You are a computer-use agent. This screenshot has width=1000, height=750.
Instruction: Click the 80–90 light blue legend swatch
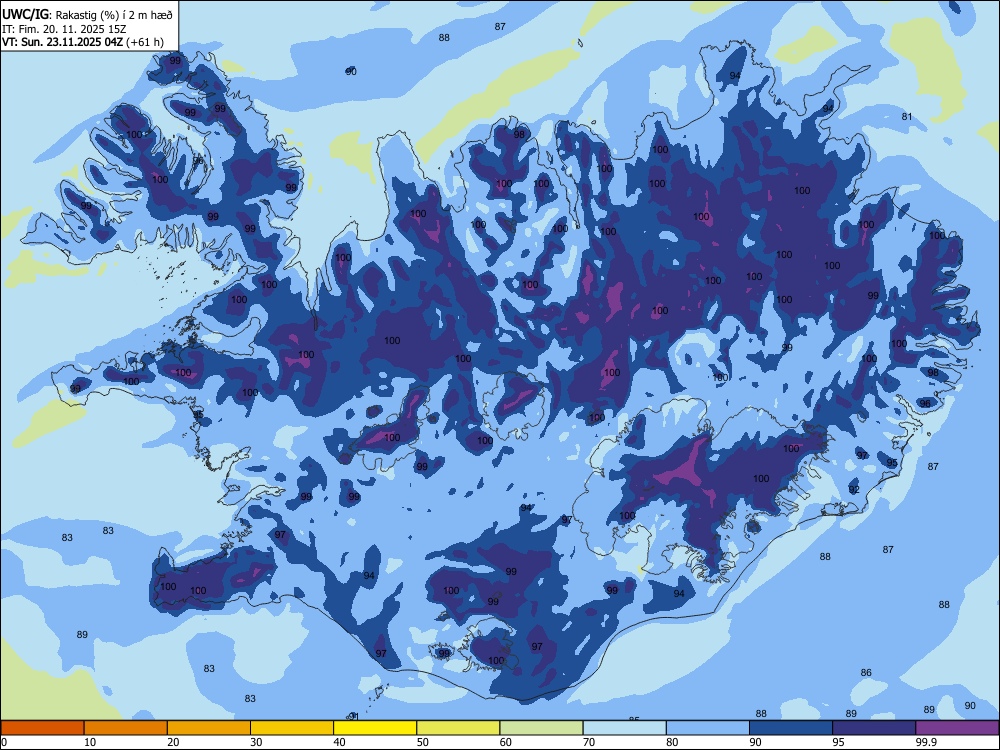pyautogui.click(x=708, y=728)
